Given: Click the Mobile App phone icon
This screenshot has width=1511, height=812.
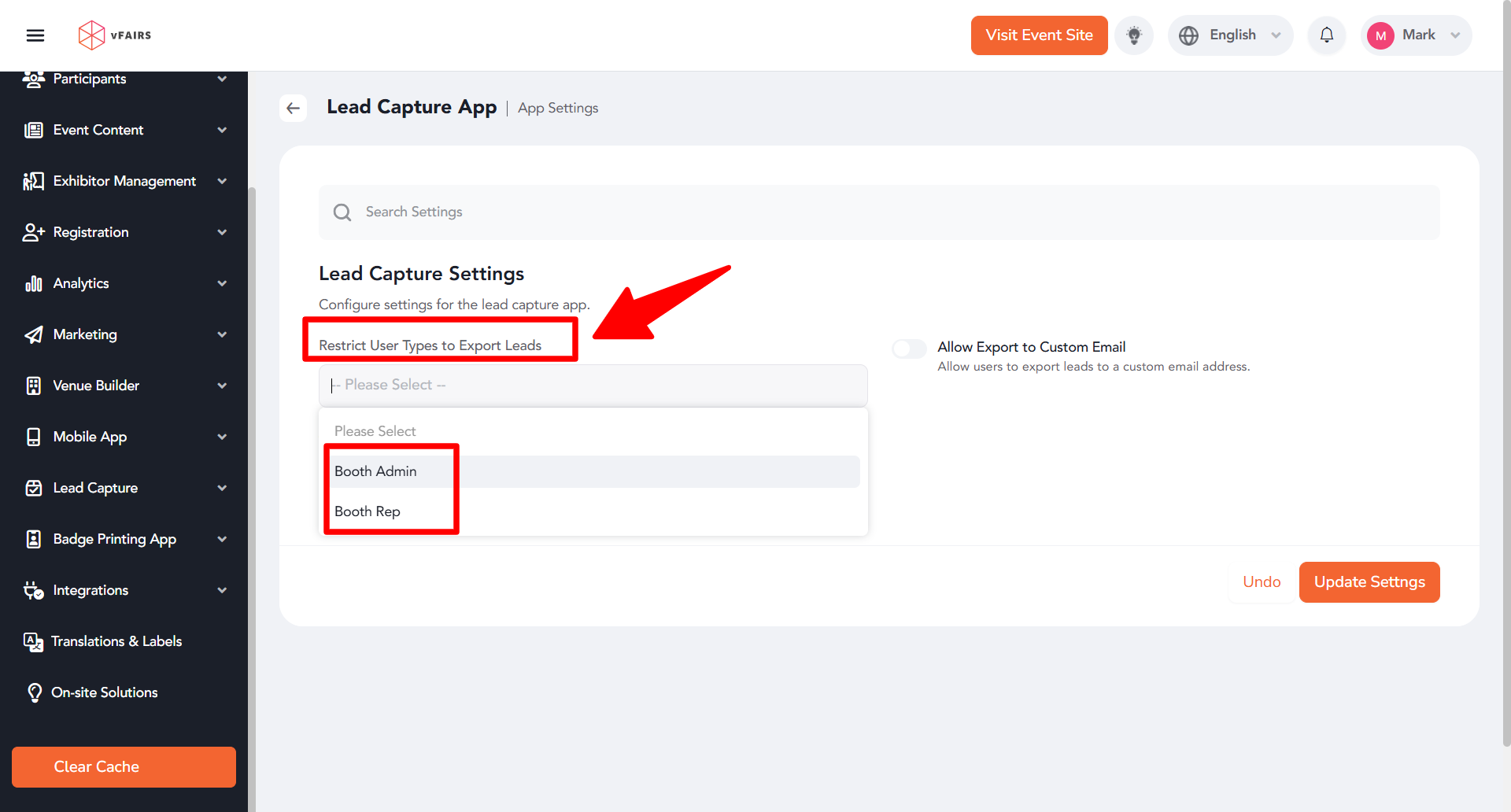Looking at the screenshot, I should click(x=33, y=437).
